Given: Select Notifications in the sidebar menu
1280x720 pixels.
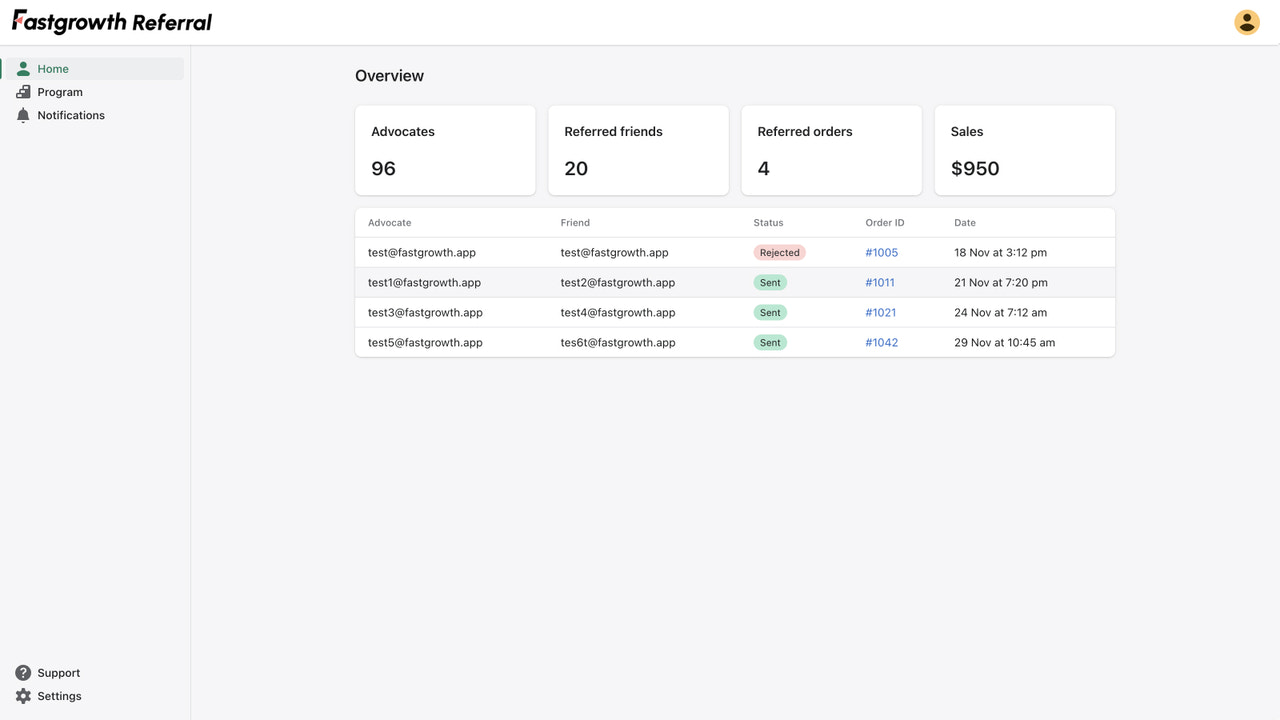Looking at the screenshot, I should (70, 114).
